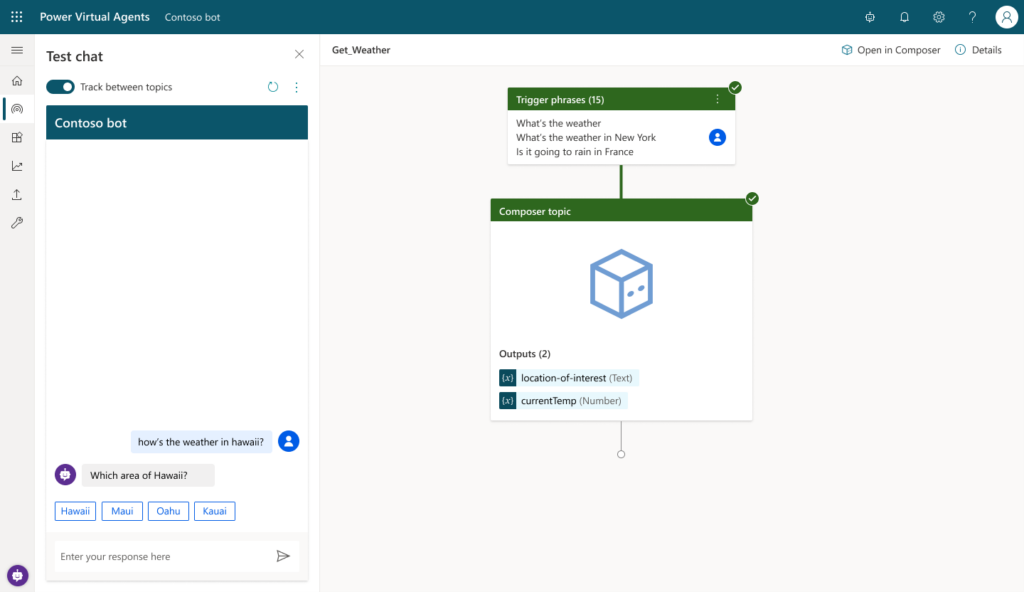The height and width of the screenshot is (592, 1024).
Task: Click the Home icon in the sidebar
Action: pos(16,79)
